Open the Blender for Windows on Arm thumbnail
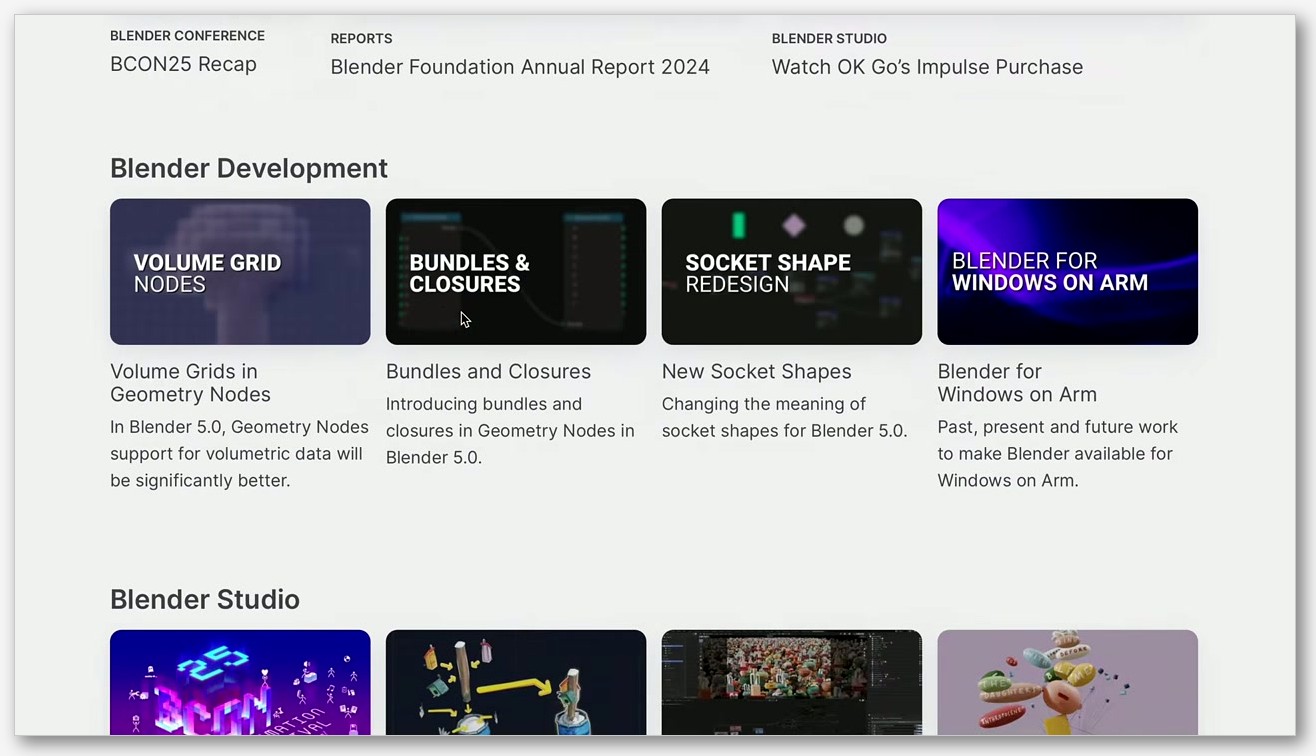This screenshot has width=1316, height=756. coord(1068,272)
